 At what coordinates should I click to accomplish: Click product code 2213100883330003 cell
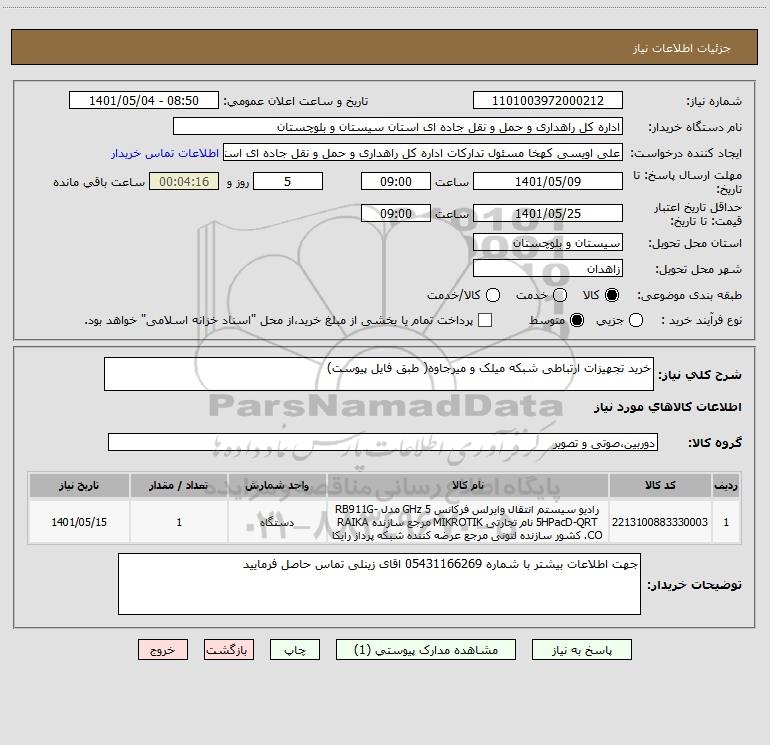pos(660,522)
